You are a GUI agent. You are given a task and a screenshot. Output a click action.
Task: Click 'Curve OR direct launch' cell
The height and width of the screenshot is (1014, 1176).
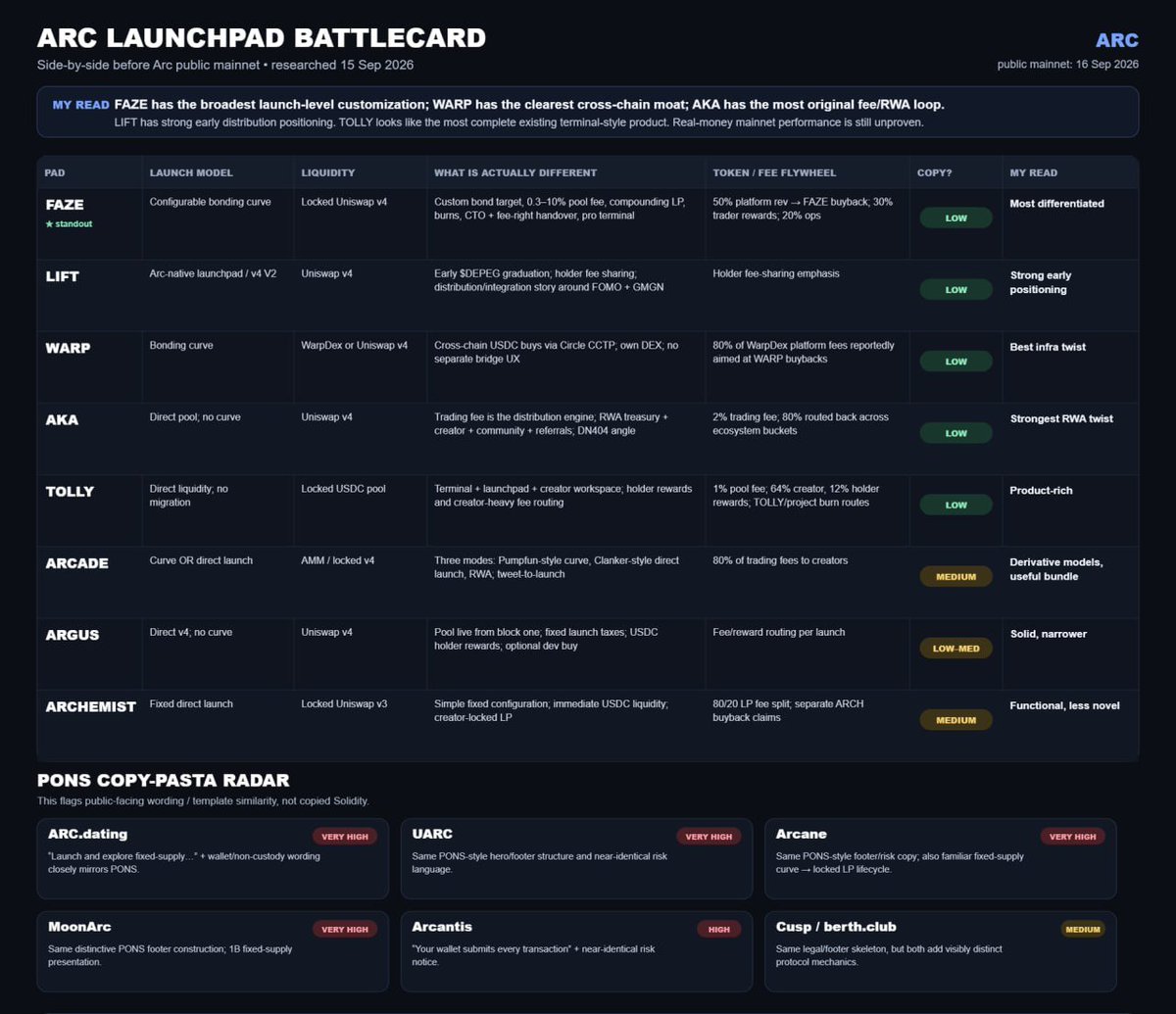(201, 560)
